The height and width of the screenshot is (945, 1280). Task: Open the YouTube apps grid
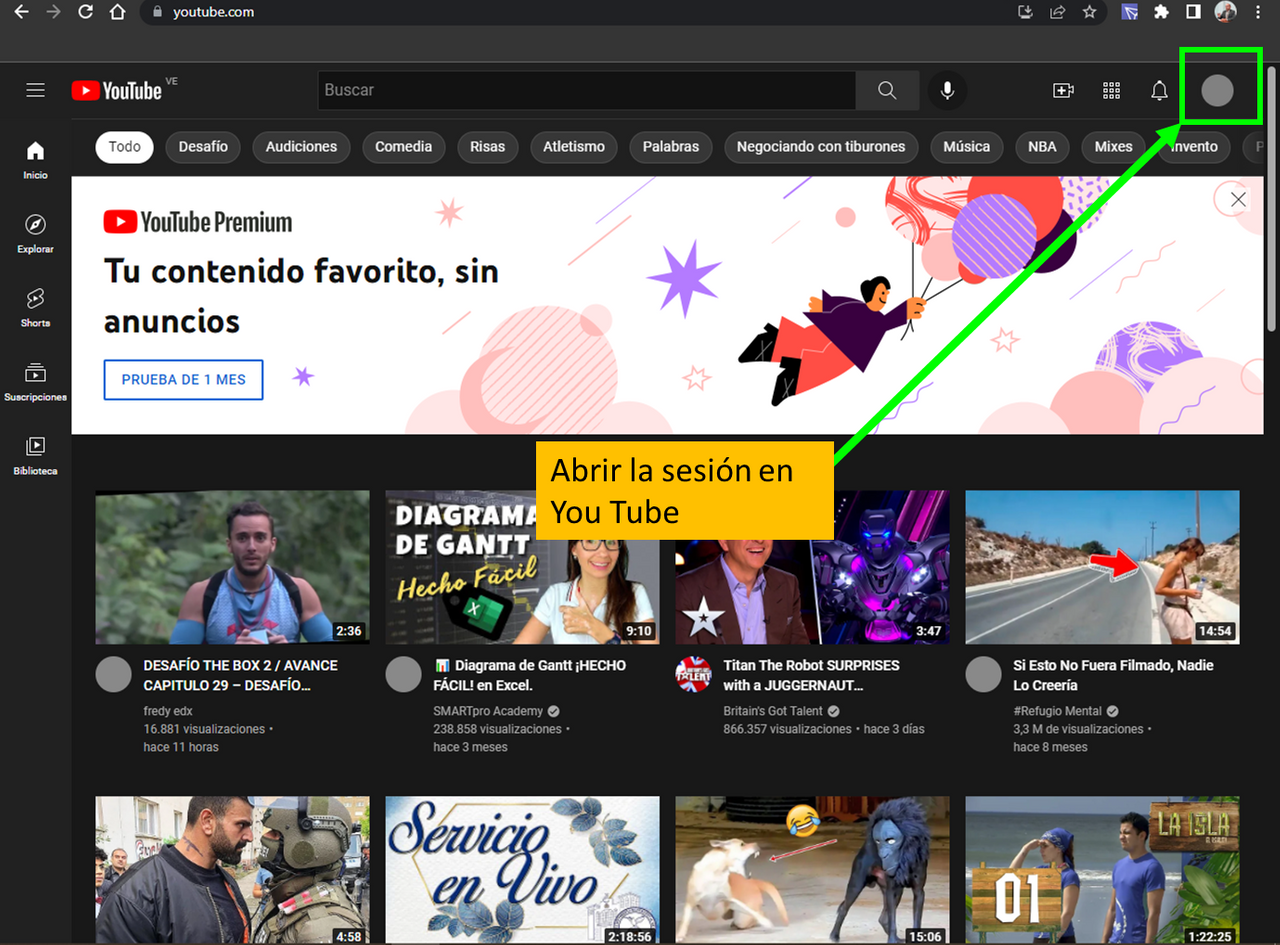1111,91
